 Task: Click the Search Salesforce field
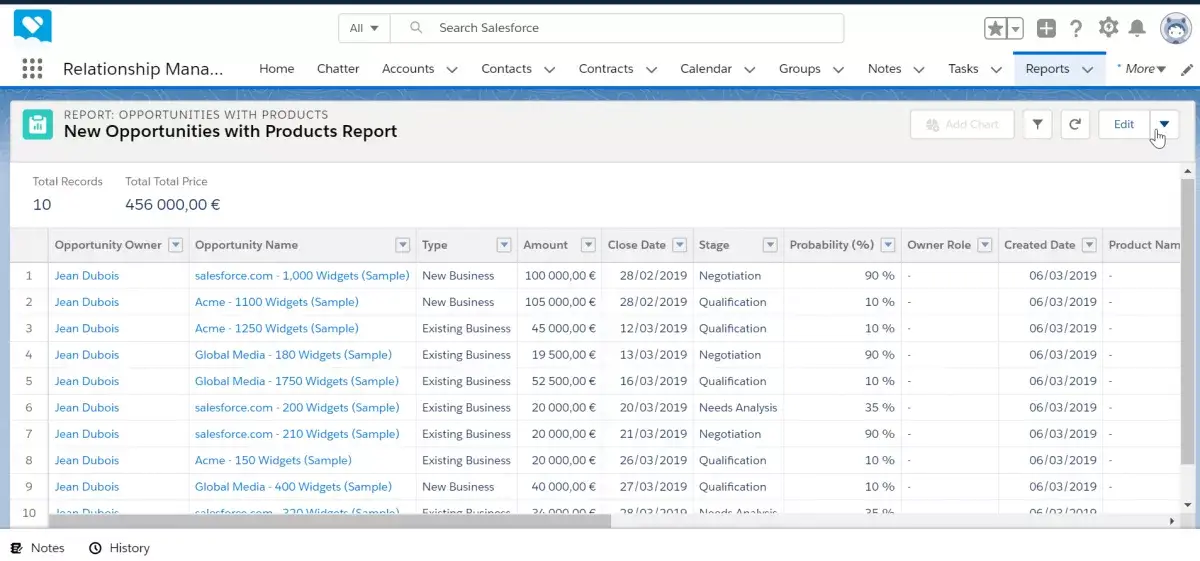tap(617, 28)
